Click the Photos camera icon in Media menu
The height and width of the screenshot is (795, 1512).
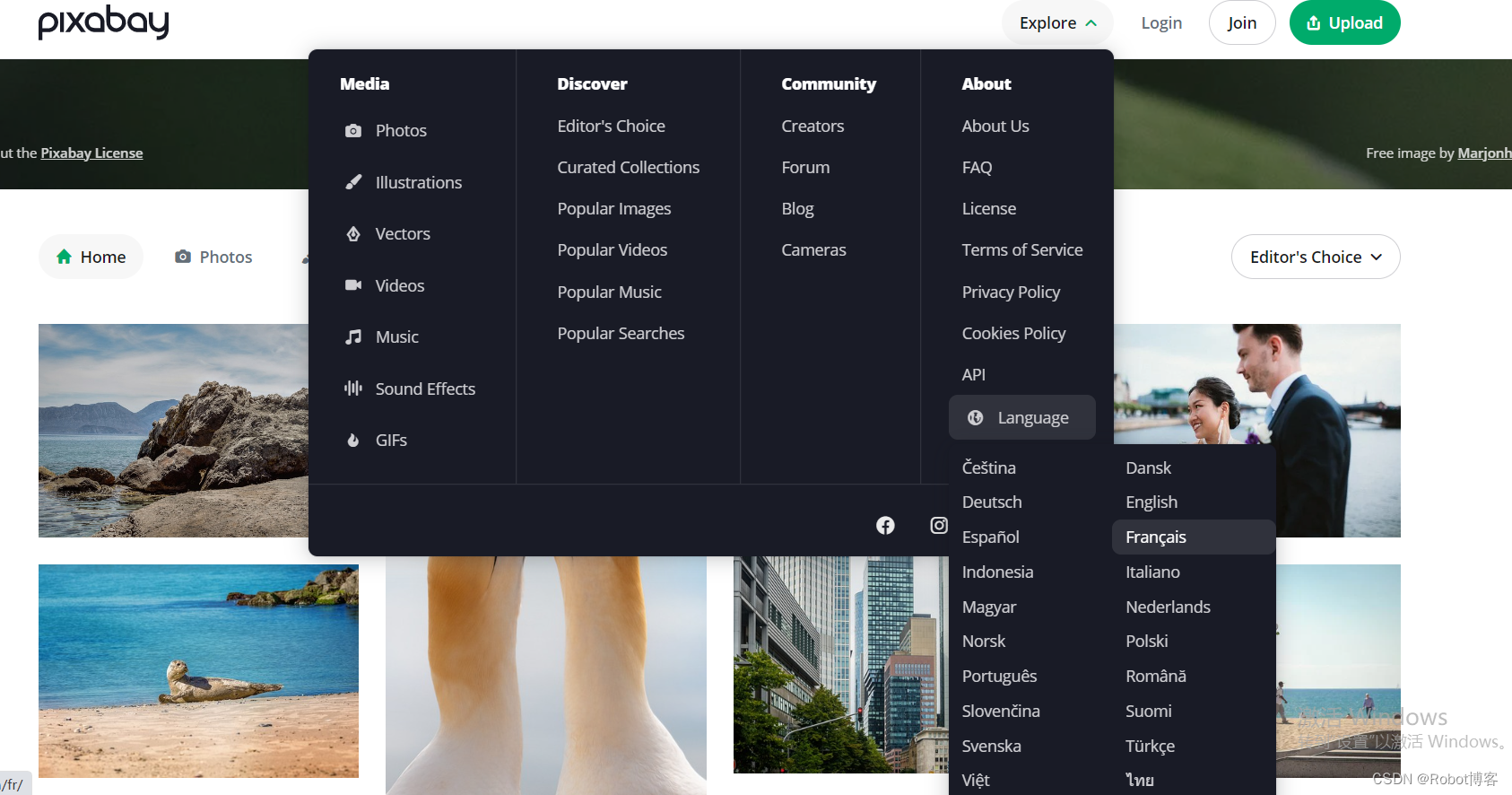point(353,131)
